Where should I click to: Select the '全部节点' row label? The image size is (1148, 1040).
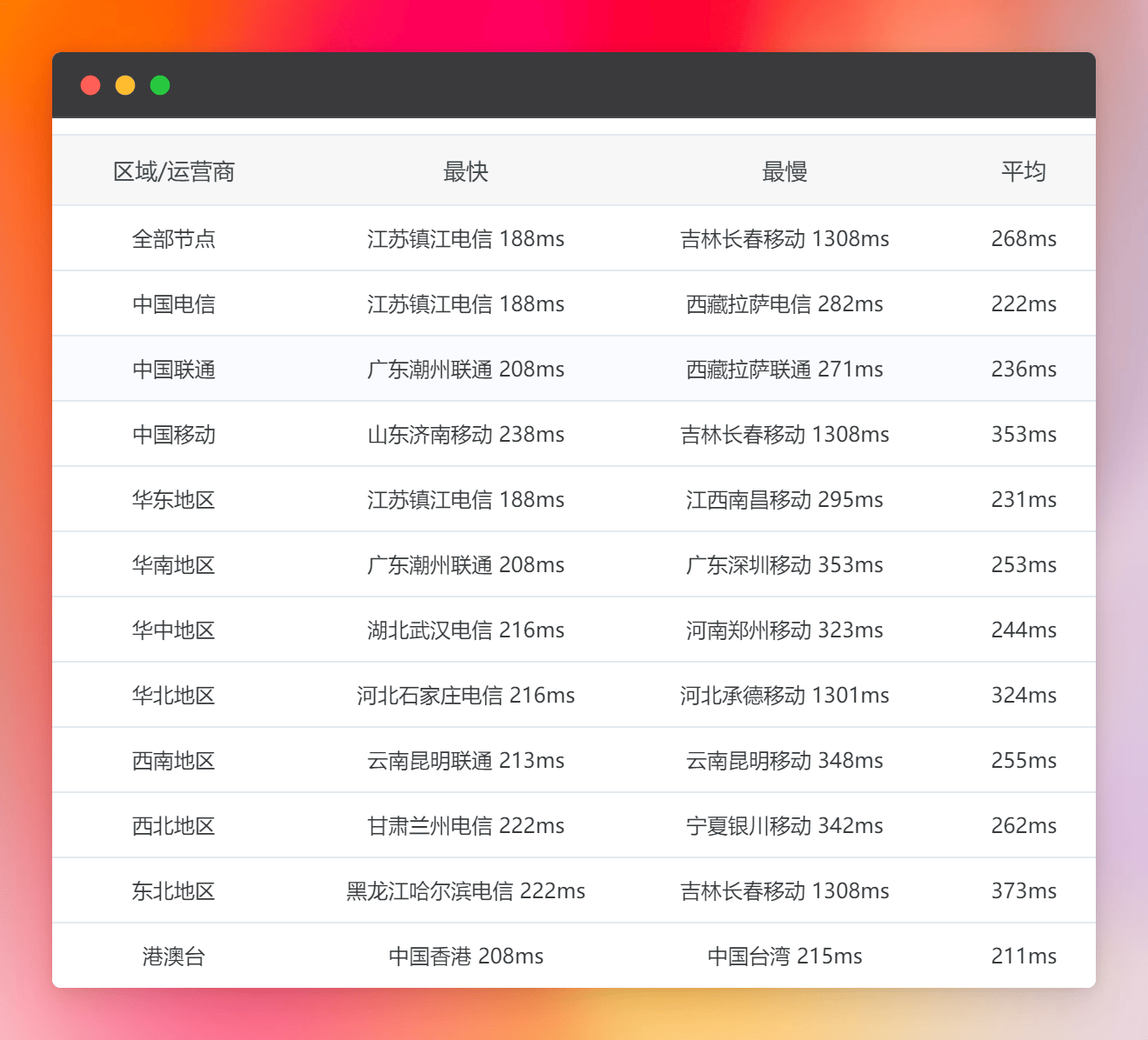click(174, 238)
